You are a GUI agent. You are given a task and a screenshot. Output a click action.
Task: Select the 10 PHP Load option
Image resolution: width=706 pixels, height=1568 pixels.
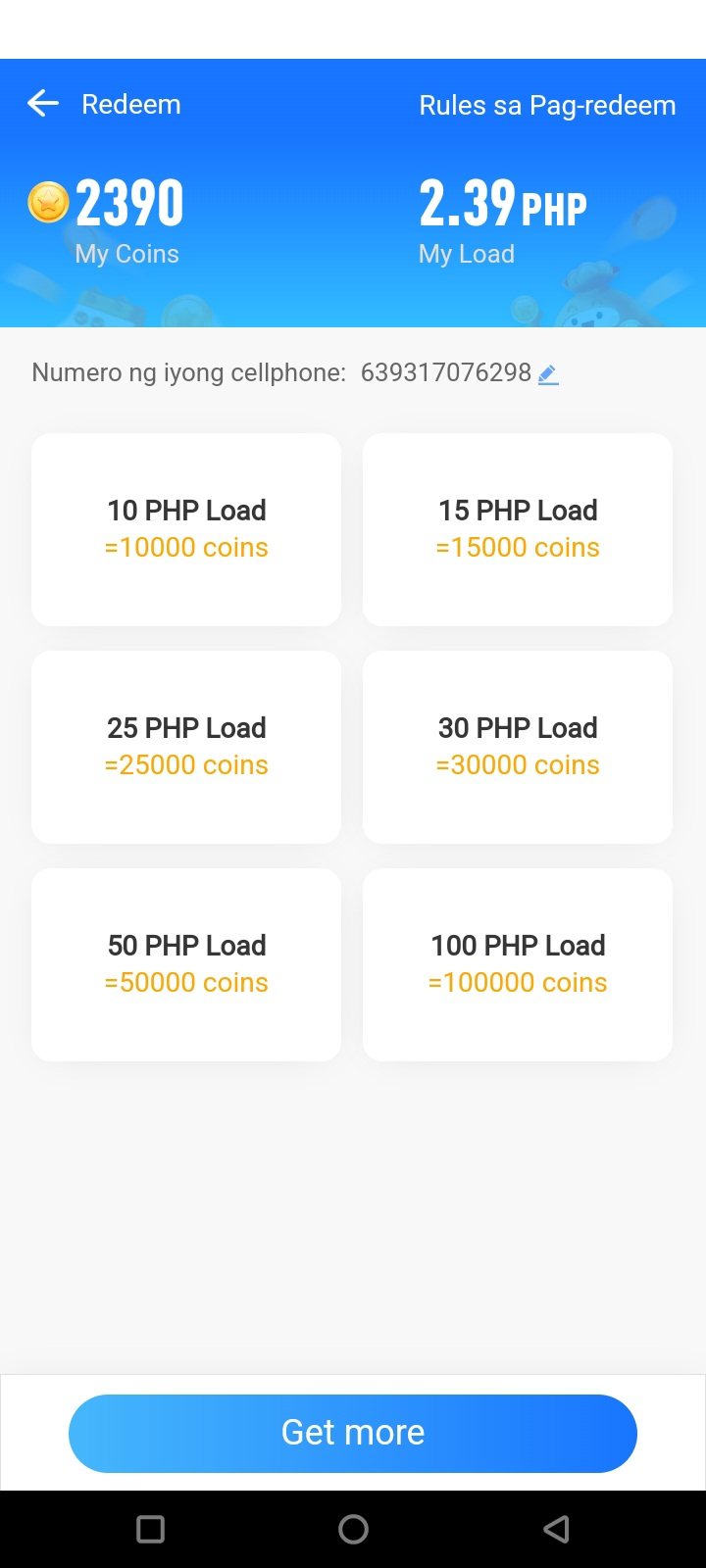tap(186, 529)
